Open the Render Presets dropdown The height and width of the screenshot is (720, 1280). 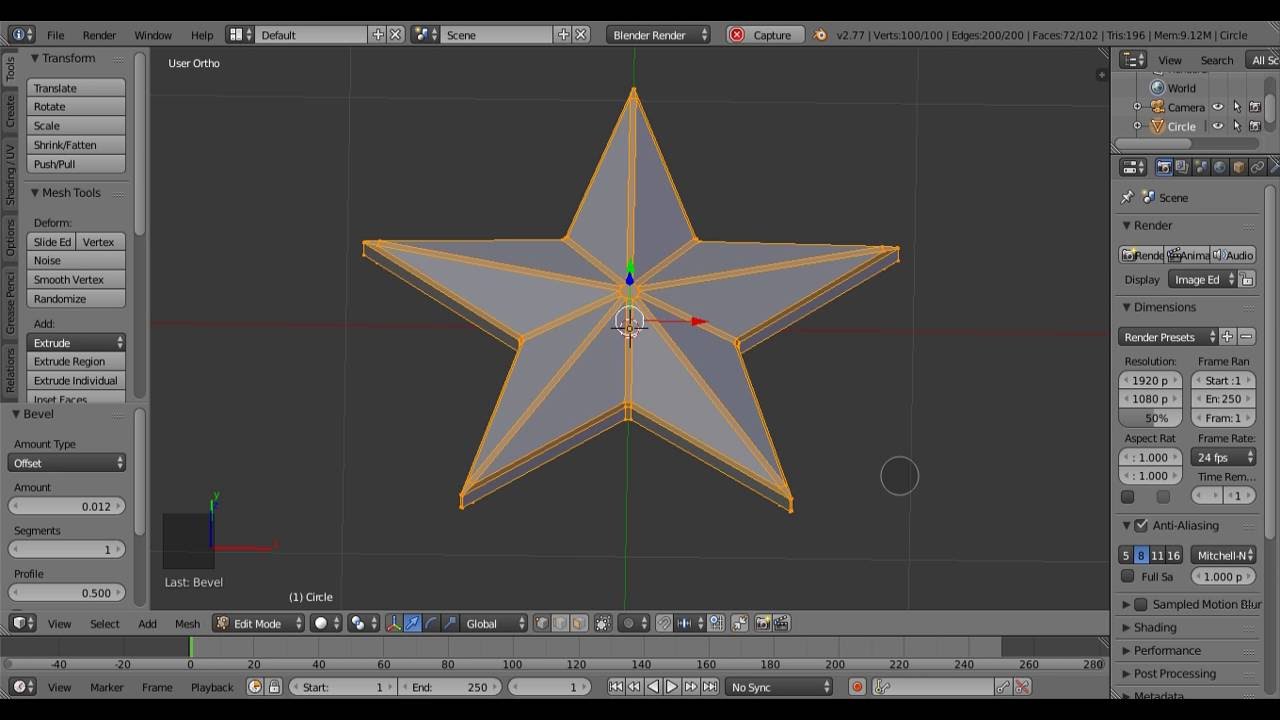1168,337
